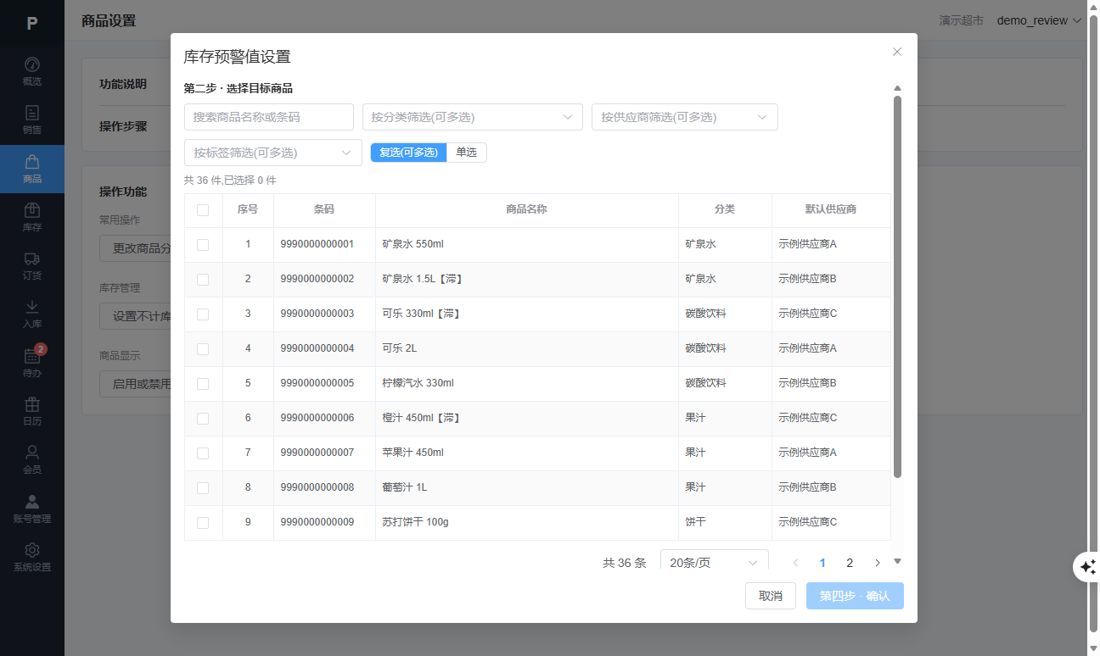
Task: Click the 演示超市 store name in header
Action: (x=961, y=20)
